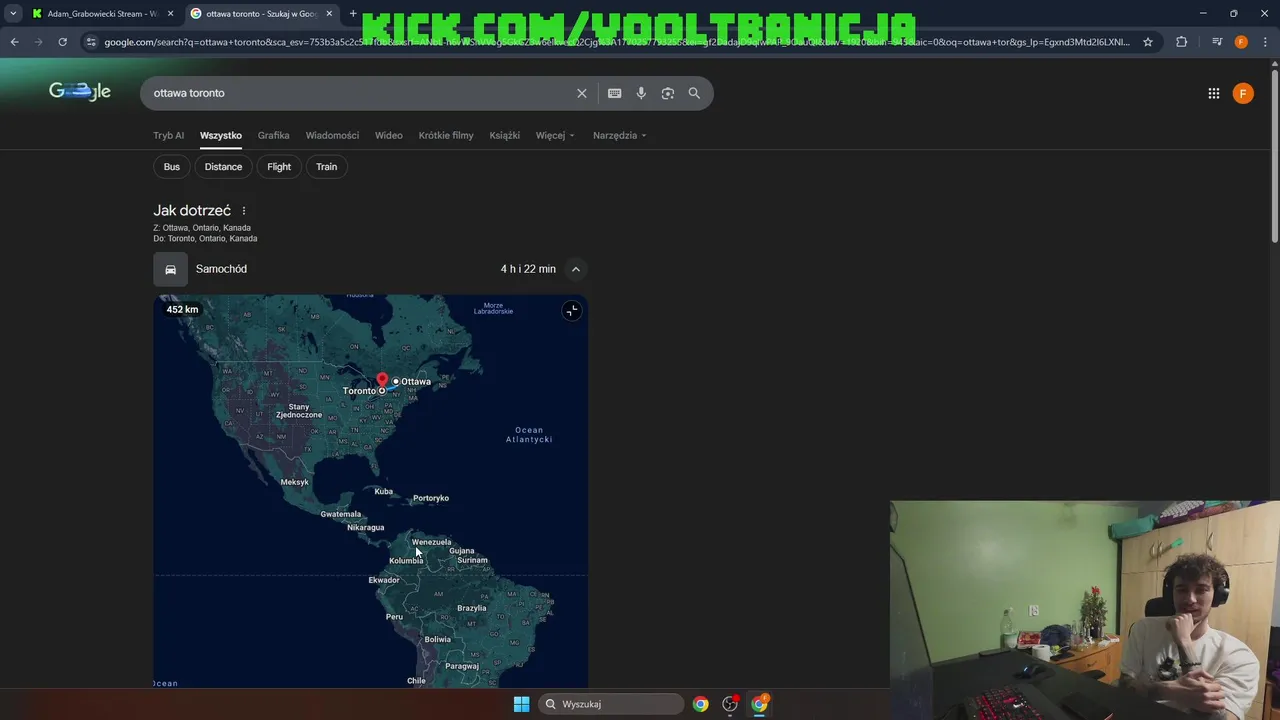Open the on-screen keyboard input tool
Viewport: 1280px width, 720px height.
[614, 93]
